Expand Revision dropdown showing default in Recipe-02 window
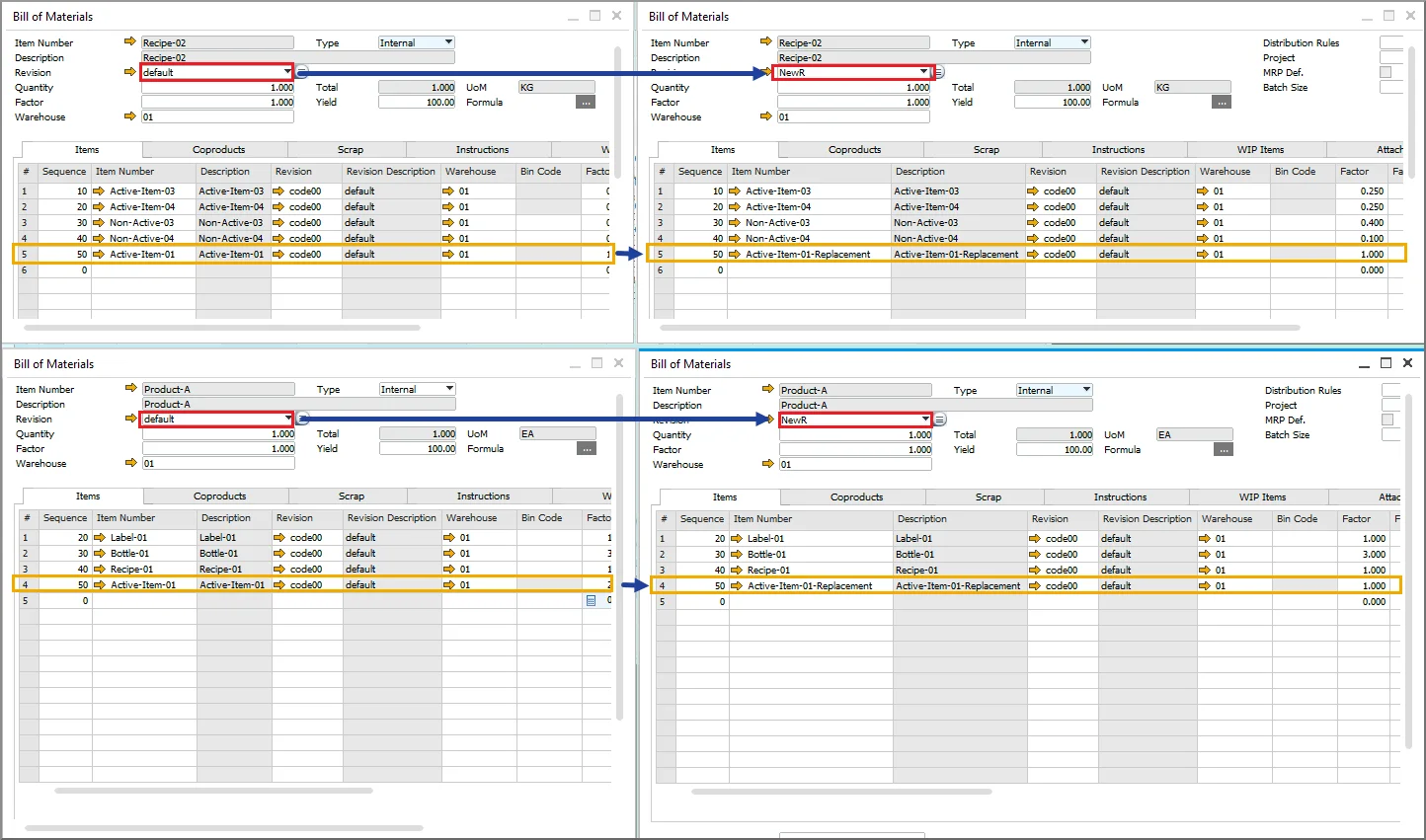1426x840 pixels. pyautogui.click(x=287, y=72)
